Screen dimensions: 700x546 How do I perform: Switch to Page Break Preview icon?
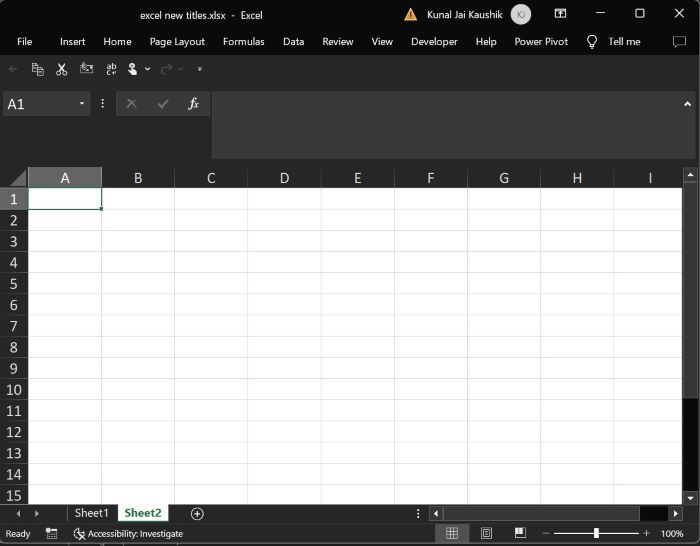[520, 533]
